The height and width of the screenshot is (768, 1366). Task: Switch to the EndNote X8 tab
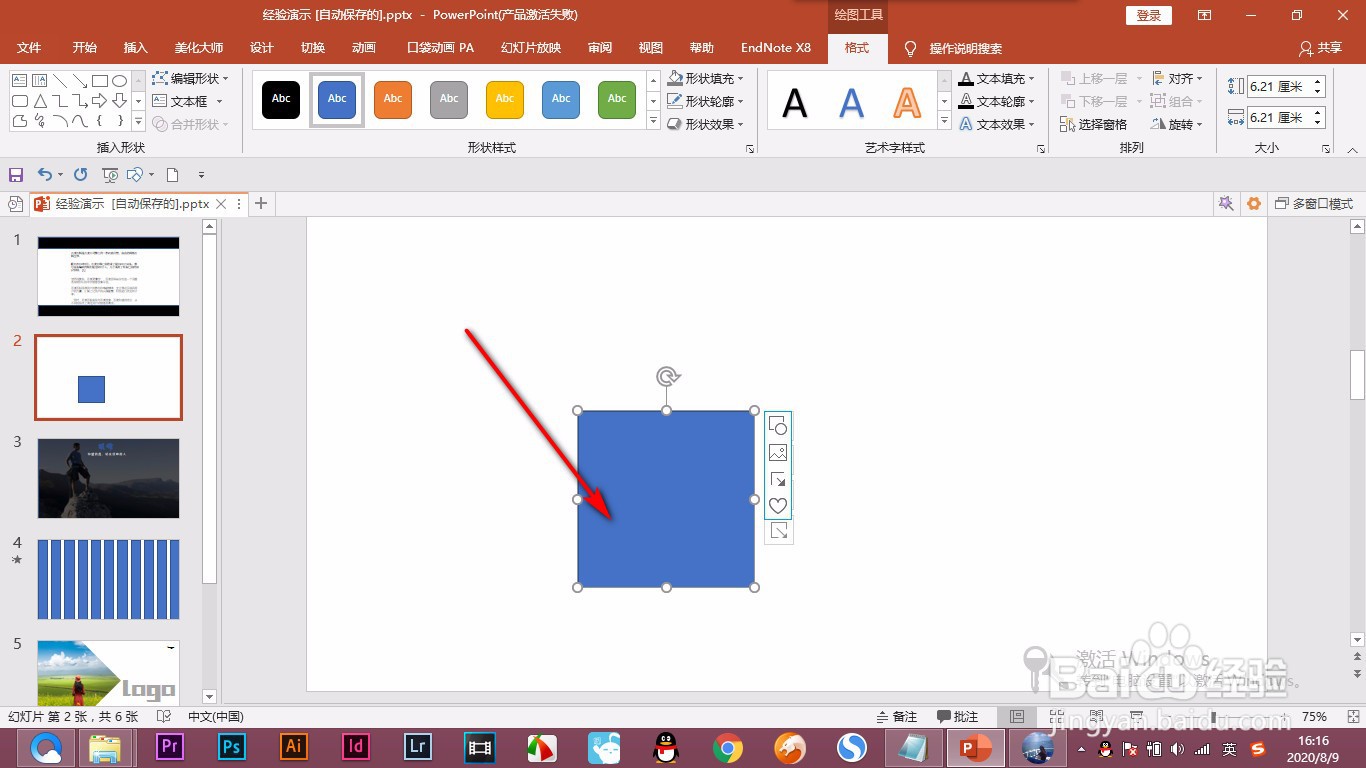pos(776,48)
